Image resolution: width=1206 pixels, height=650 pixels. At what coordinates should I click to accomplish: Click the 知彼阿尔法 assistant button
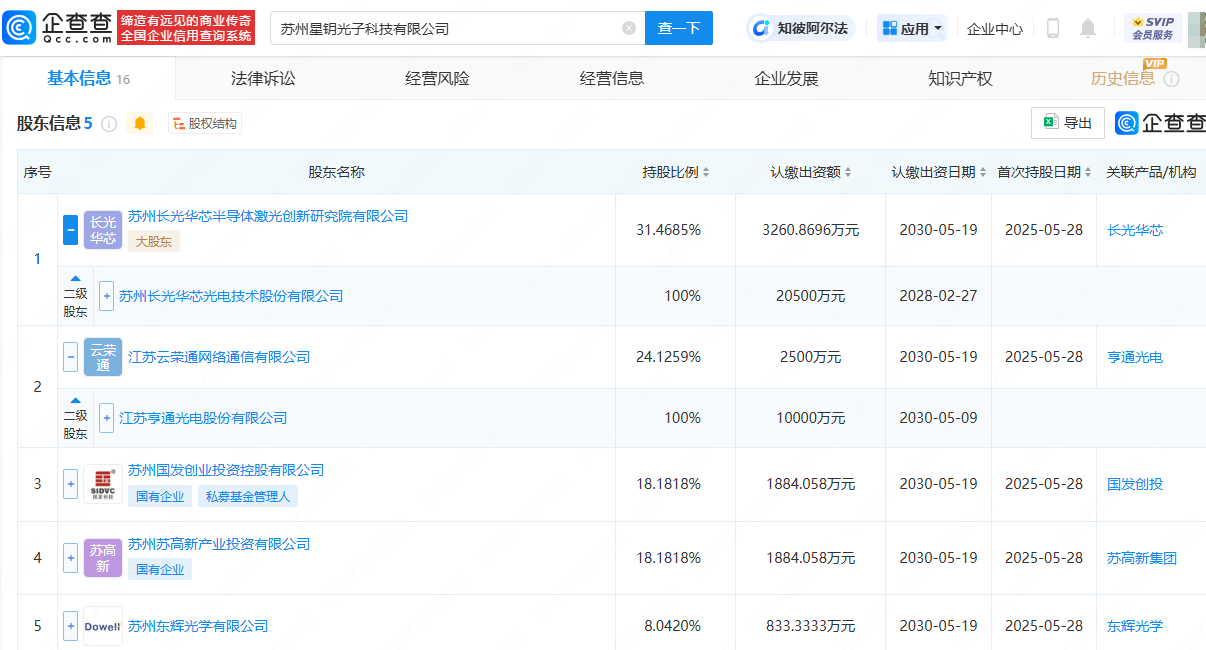click(802, 28)
